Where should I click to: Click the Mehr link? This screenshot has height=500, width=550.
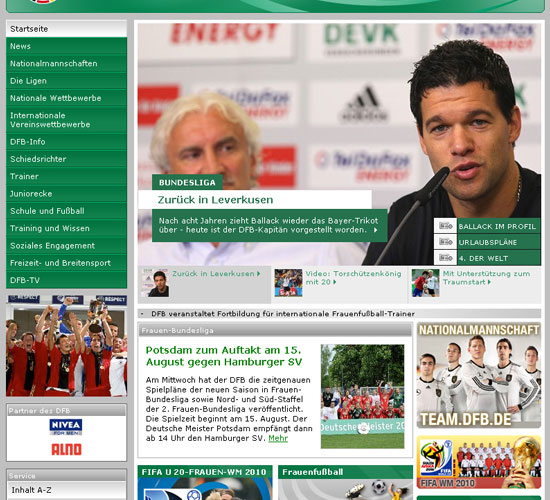tap(278, 438)
